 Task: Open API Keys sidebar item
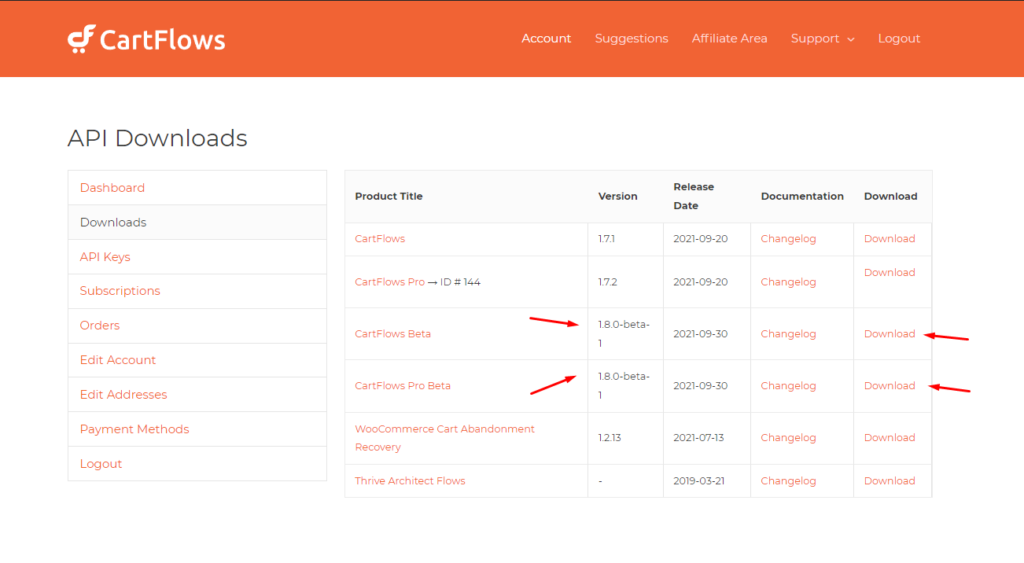click(x=105, y=257)
